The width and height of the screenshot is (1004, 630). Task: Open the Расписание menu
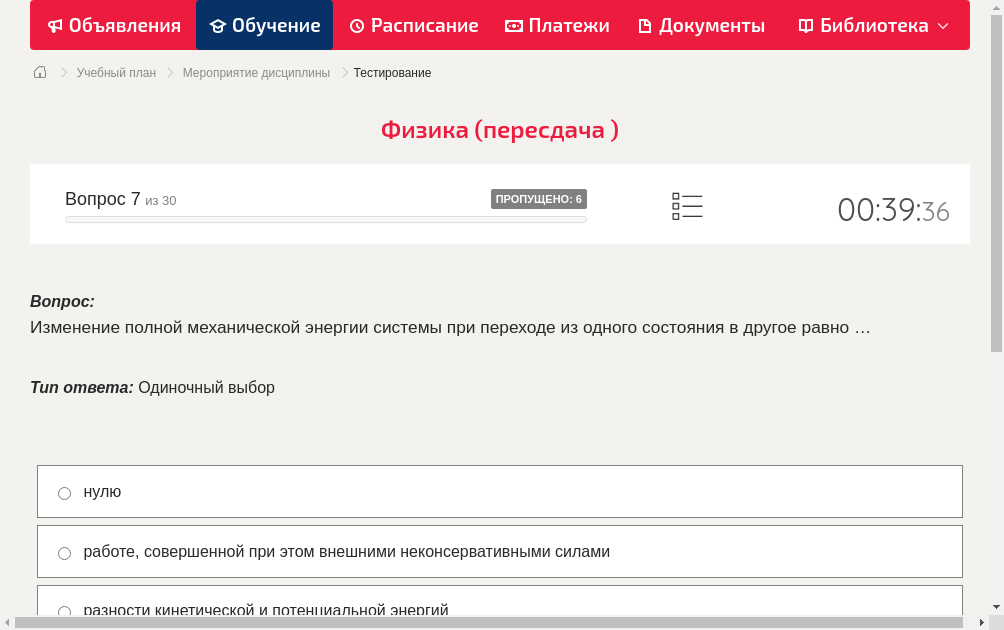[414, 25]
